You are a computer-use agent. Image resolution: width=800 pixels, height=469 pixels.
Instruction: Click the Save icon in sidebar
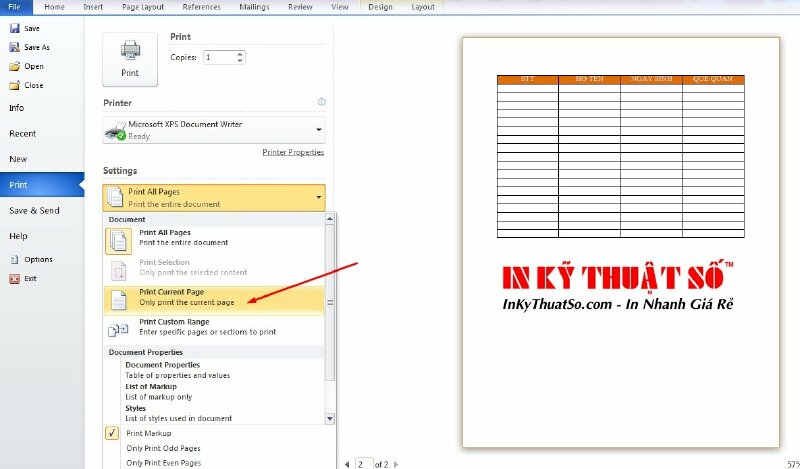point(14,29)
